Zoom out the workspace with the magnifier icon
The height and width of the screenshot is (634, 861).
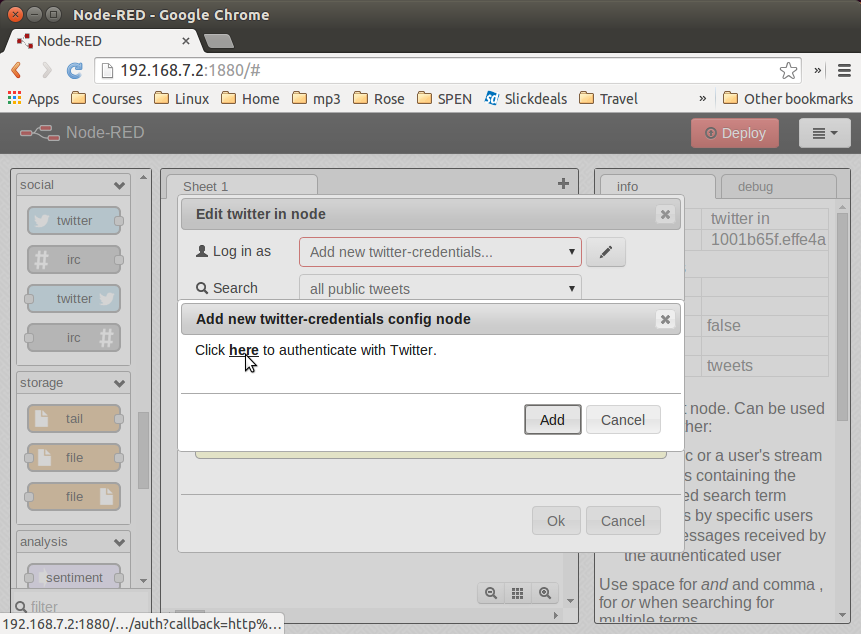point(490,592)
